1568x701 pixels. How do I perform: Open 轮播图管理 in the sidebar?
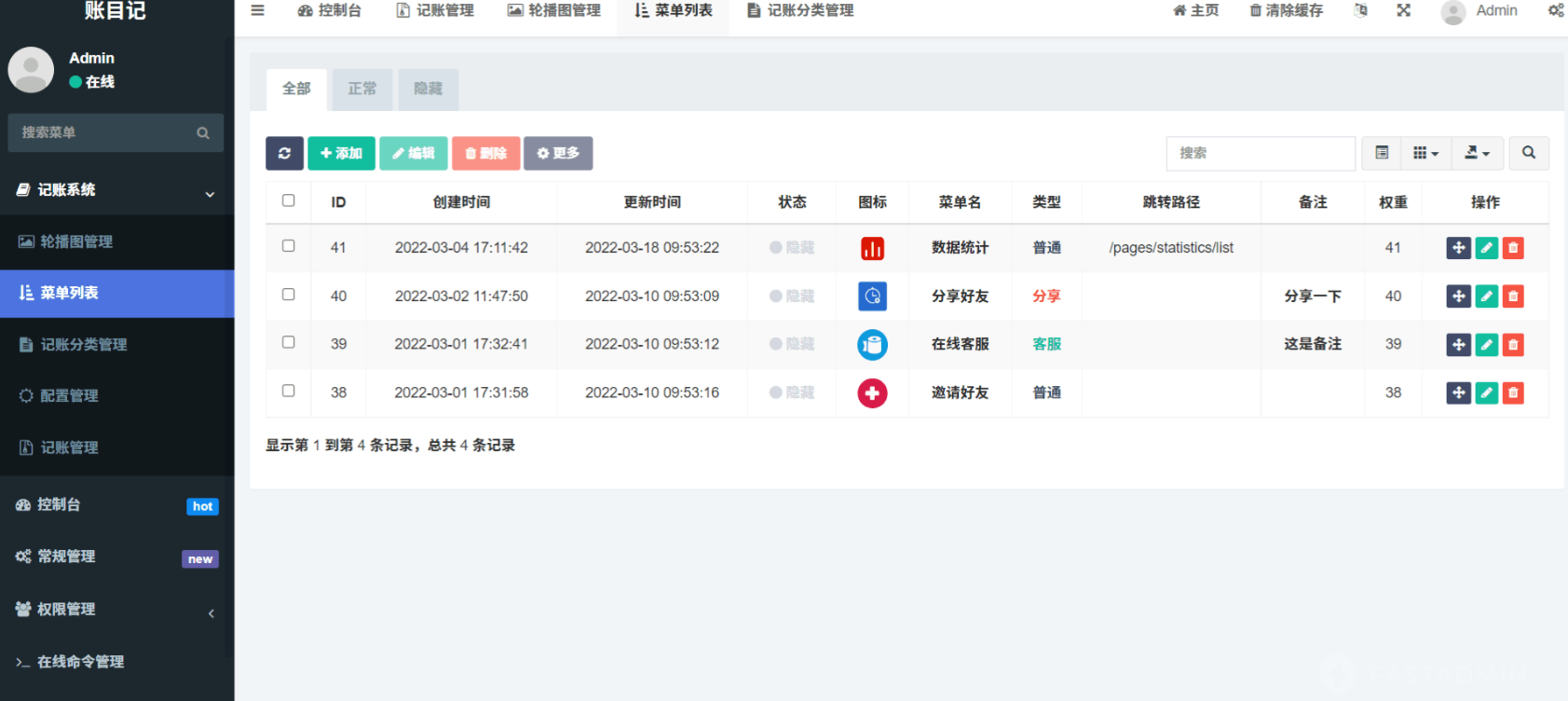click(x=76, y=241)
